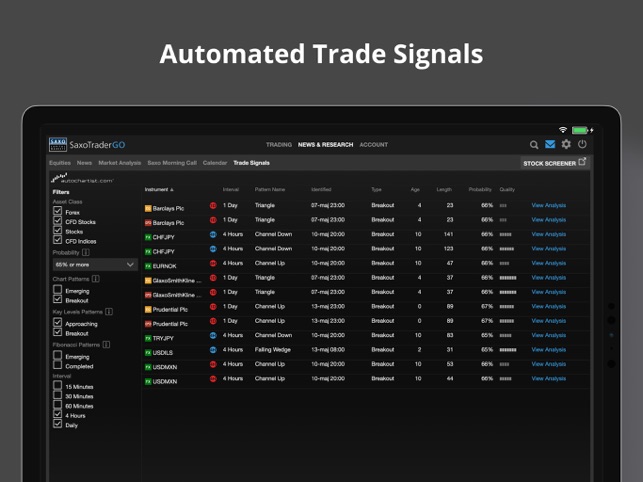Enable the 15 Minutes interval checkbox
The width and height of the screenshot is (643, 482).
click(57, 385)
